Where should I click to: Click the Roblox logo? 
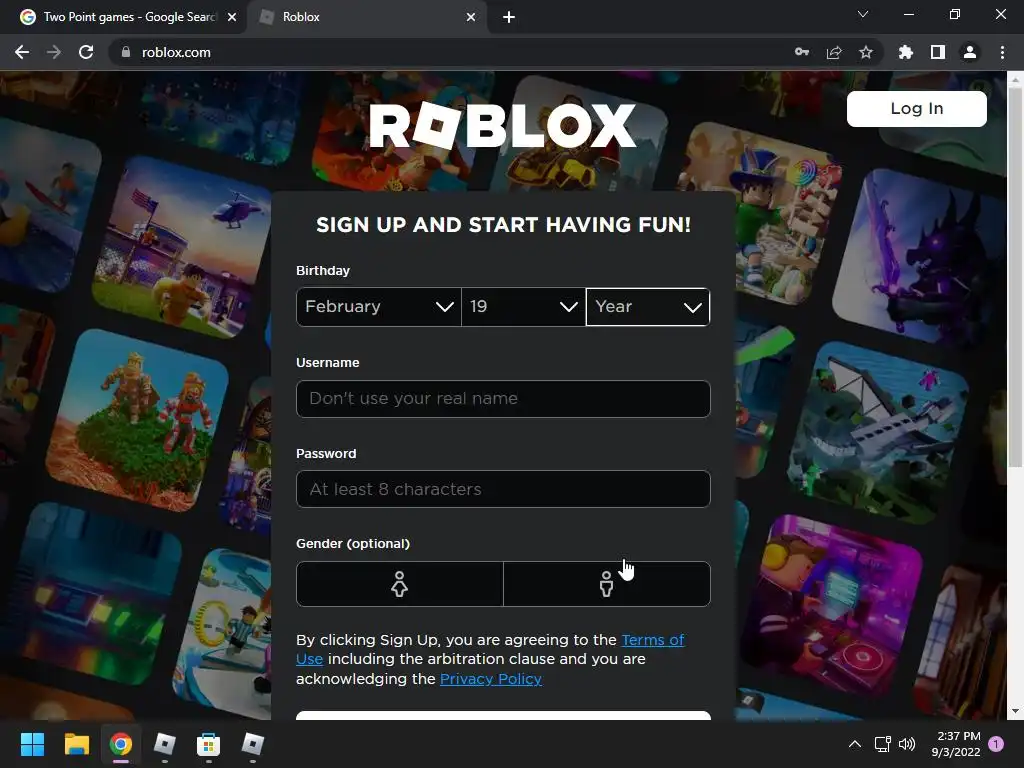coord(502,125)
